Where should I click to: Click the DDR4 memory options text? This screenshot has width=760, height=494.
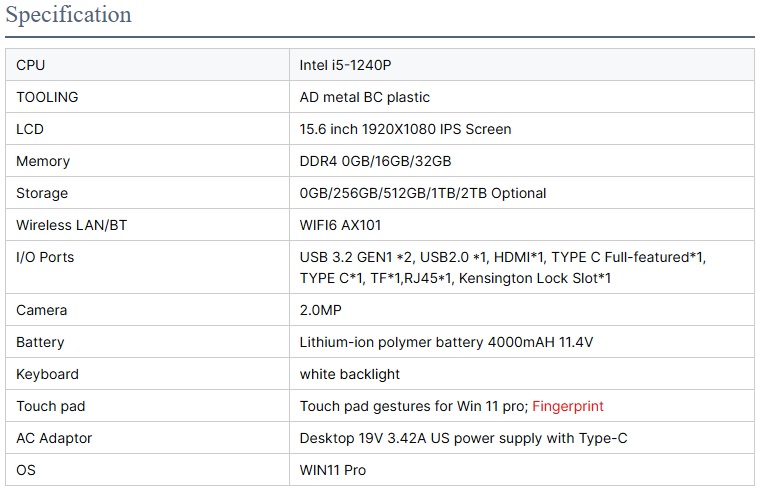click(x=375, y=161)
